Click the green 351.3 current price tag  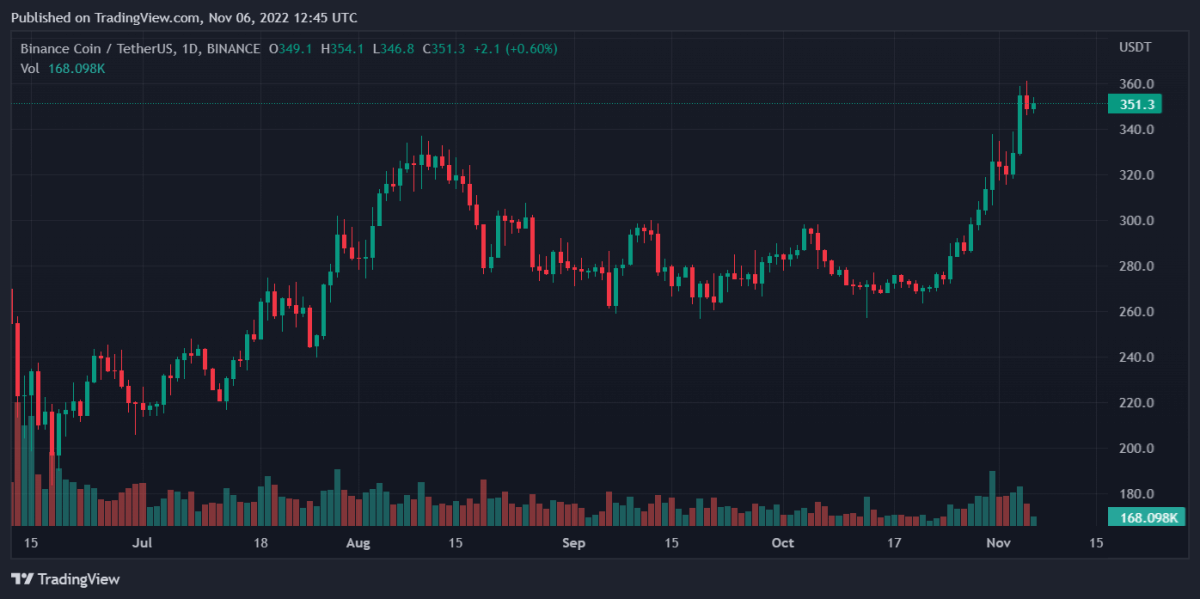[x=1139, y=104]
